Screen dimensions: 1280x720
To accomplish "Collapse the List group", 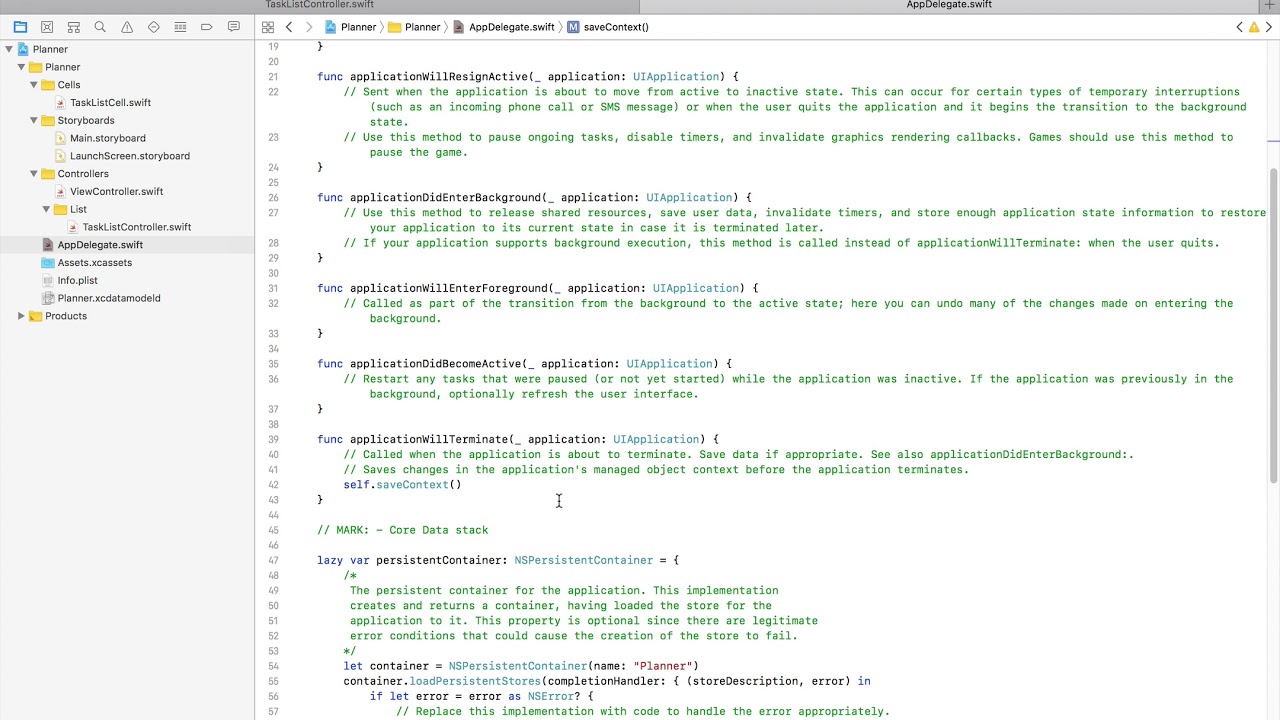I will (x=46, y=209).
